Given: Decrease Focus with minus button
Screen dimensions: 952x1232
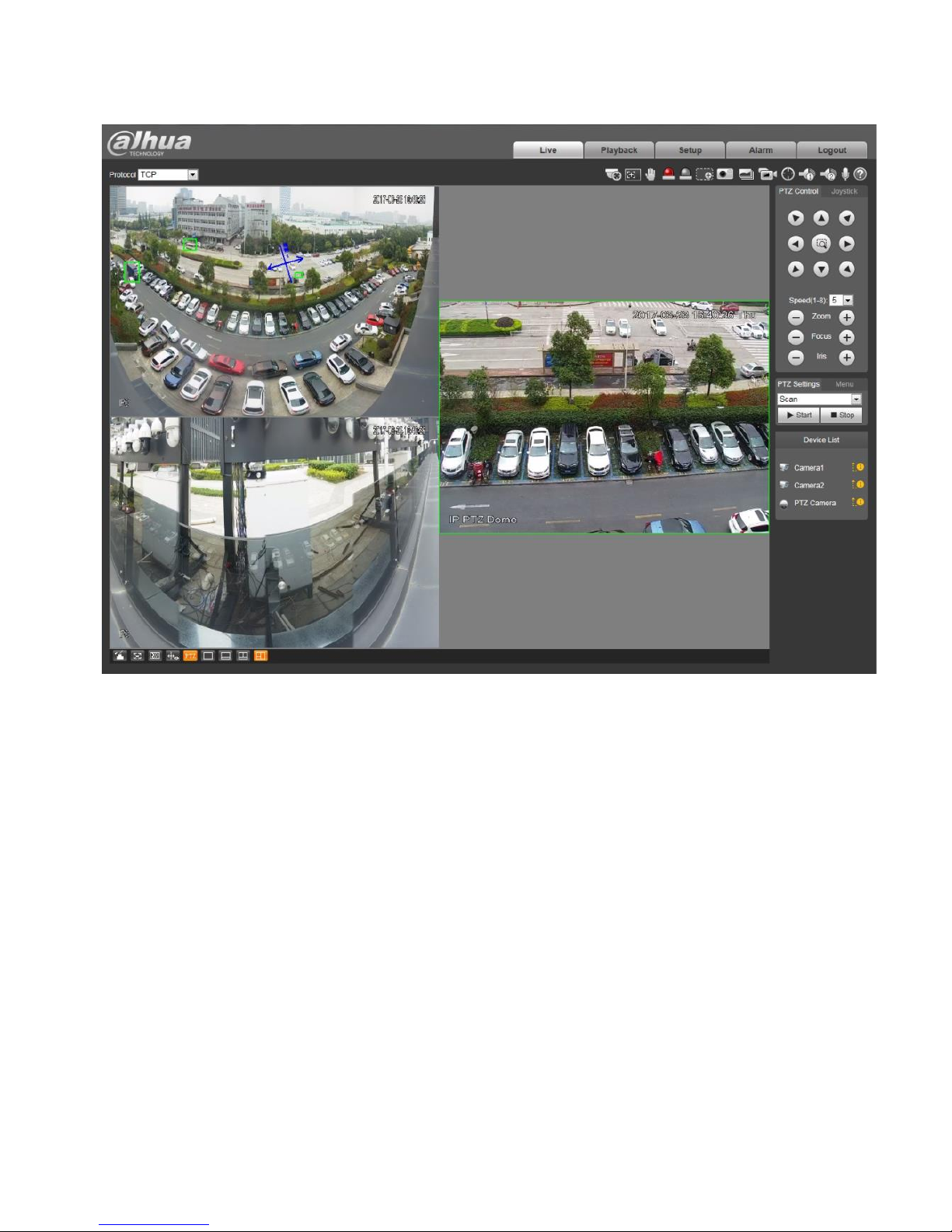Looking at the screenshot, I should (796, 337).
